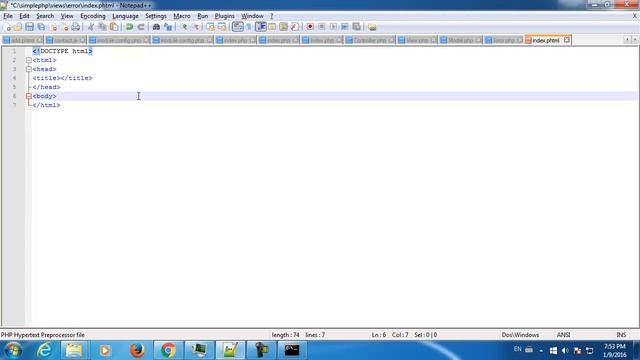
Task: Click the Close document toolbar icon
Action: [53, 27]
